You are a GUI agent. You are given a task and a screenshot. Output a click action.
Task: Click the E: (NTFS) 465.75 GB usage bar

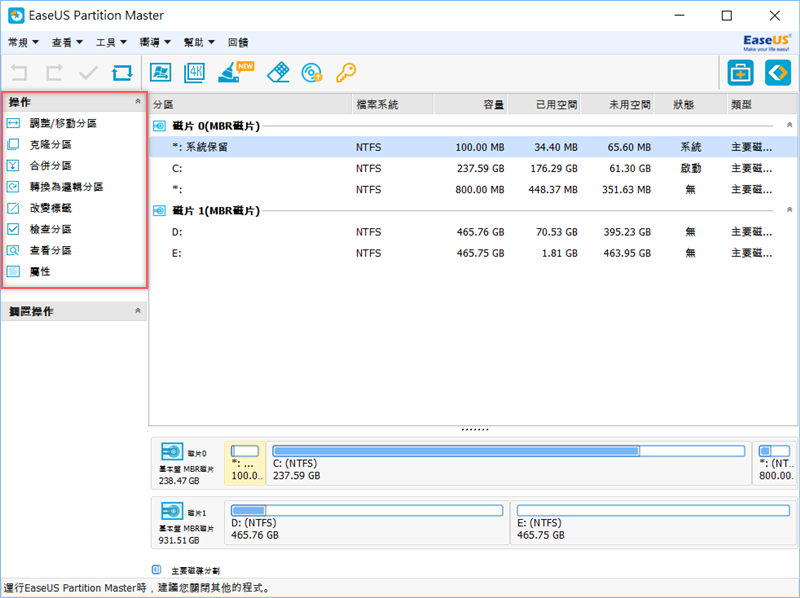(x=653, y=510)
